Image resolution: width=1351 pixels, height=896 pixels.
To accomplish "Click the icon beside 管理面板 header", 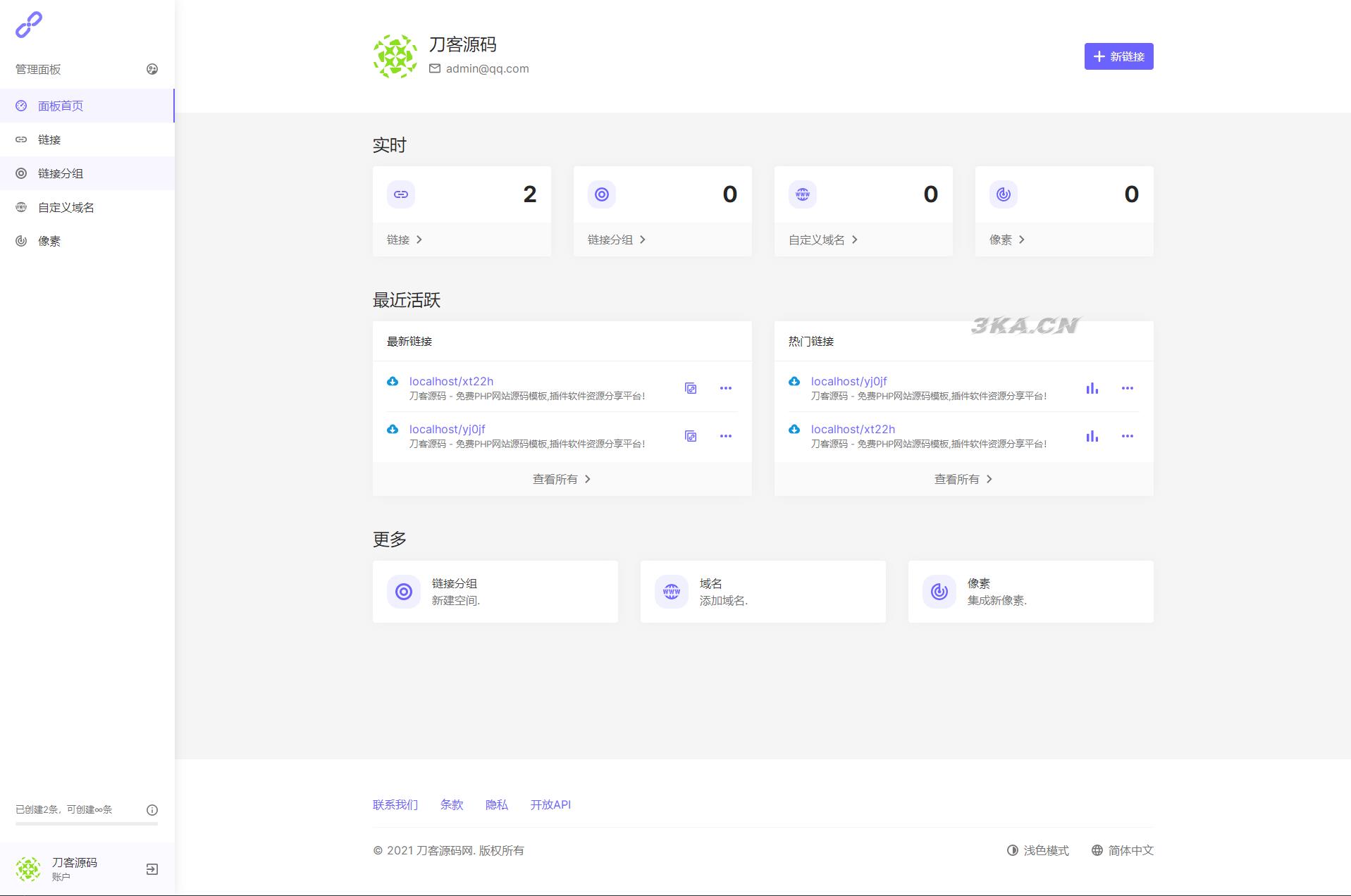I will click(152, 69).
